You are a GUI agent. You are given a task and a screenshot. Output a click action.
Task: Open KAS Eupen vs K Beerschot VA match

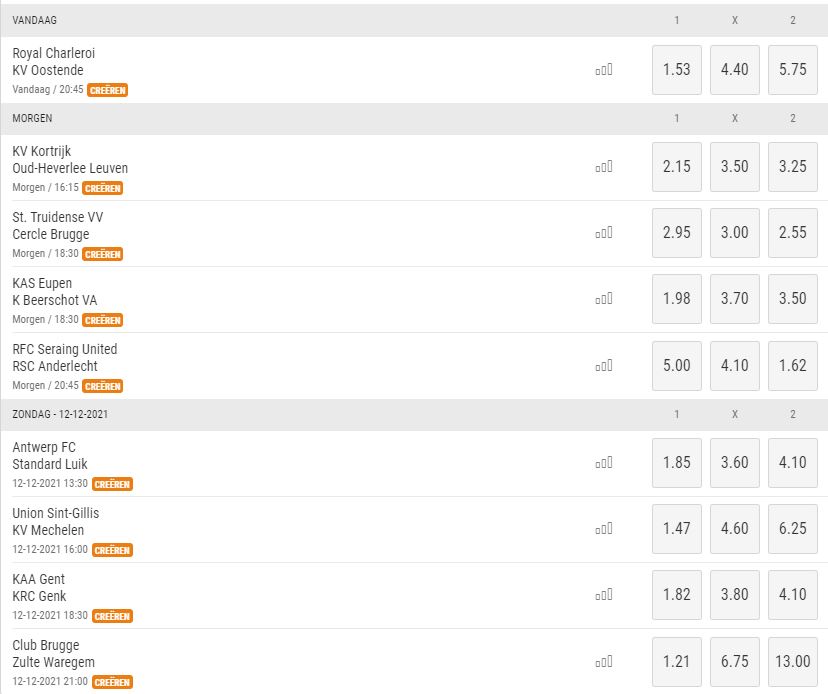(55, 292)
